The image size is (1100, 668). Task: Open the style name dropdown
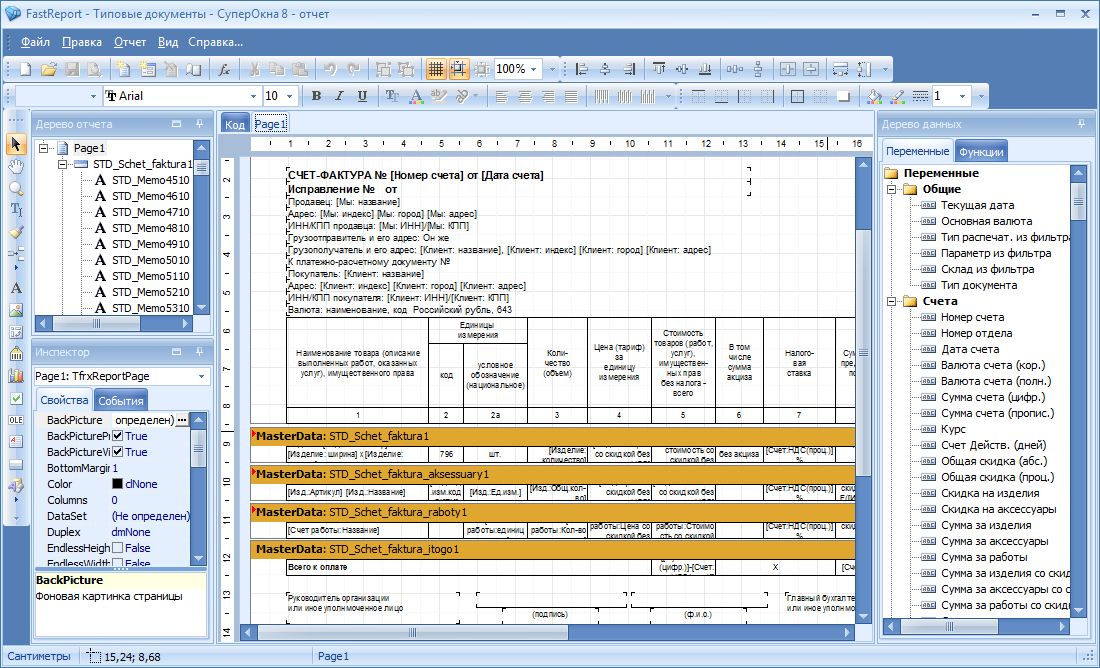coord(93,96)
